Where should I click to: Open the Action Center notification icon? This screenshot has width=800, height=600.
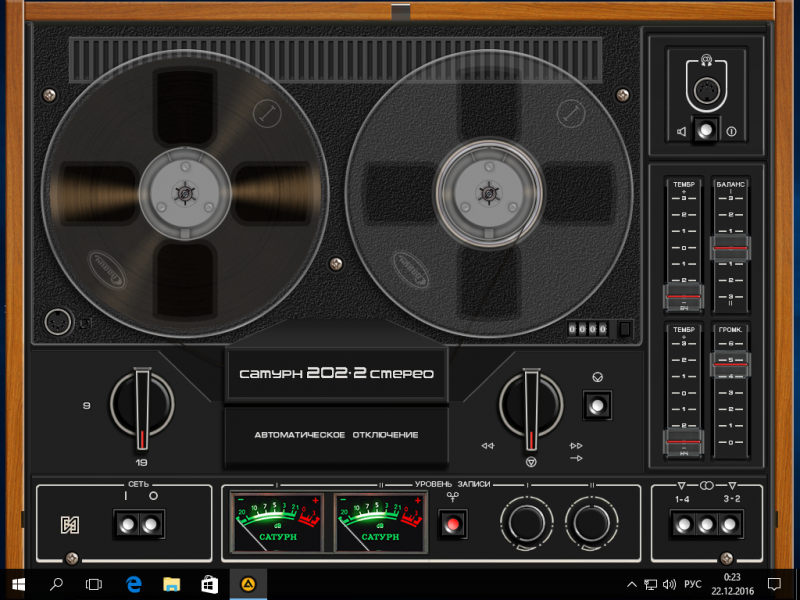click(774, 584)
